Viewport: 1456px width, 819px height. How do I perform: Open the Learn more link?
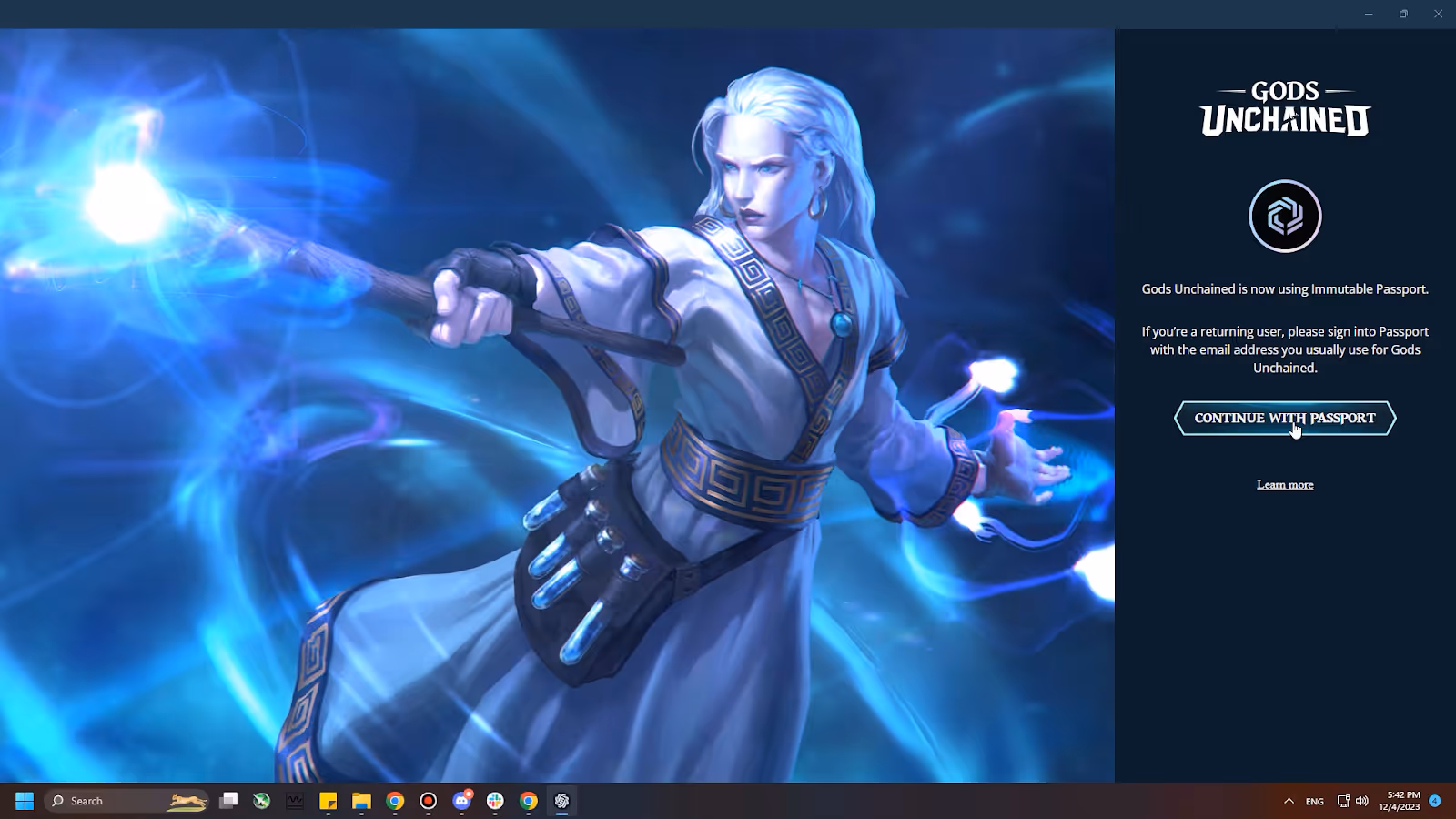click(x=1285, y=485)
